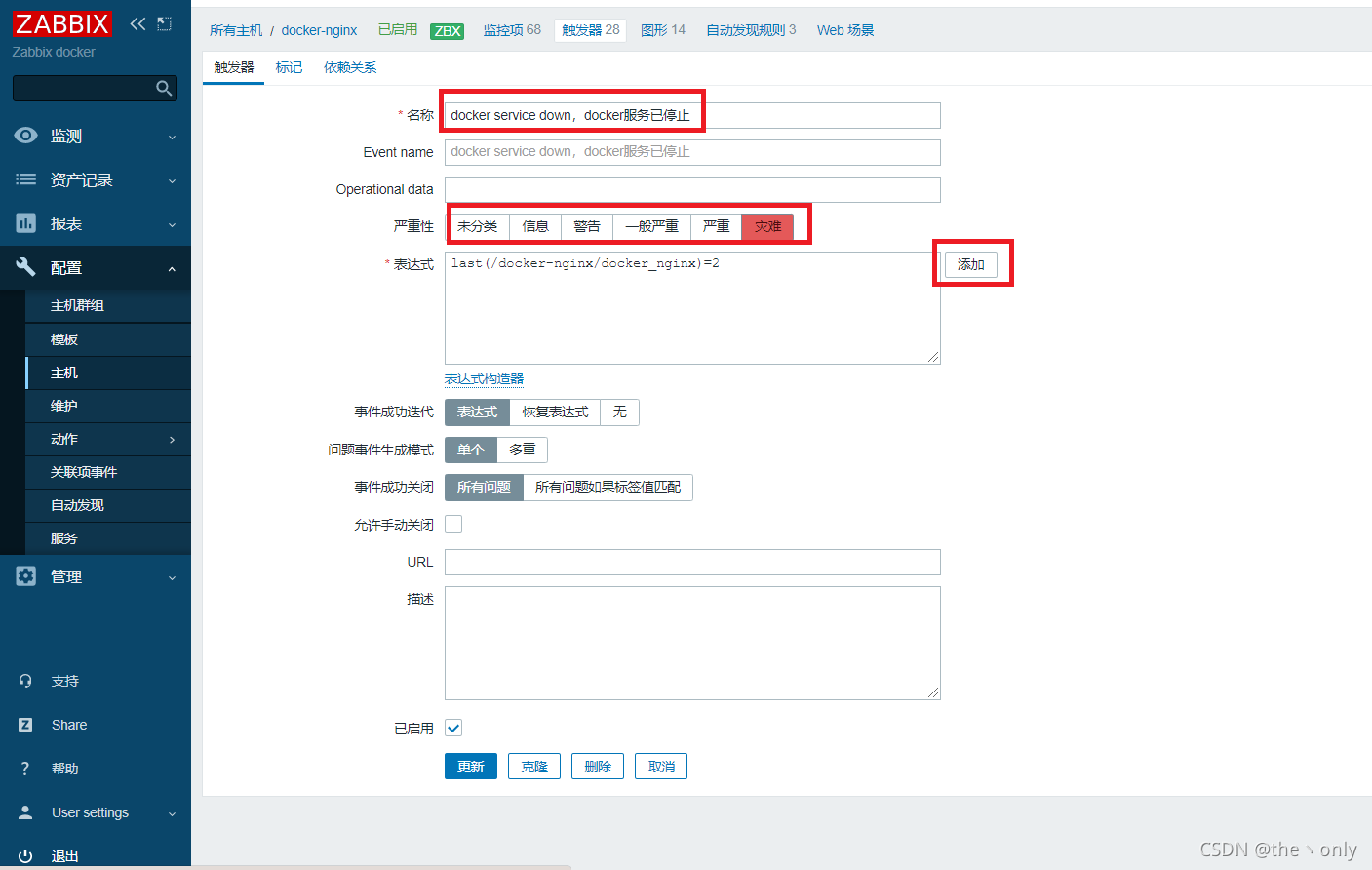
Task: Open docker-nginx host breadcrumb link
Action: [x=319, y=30]
